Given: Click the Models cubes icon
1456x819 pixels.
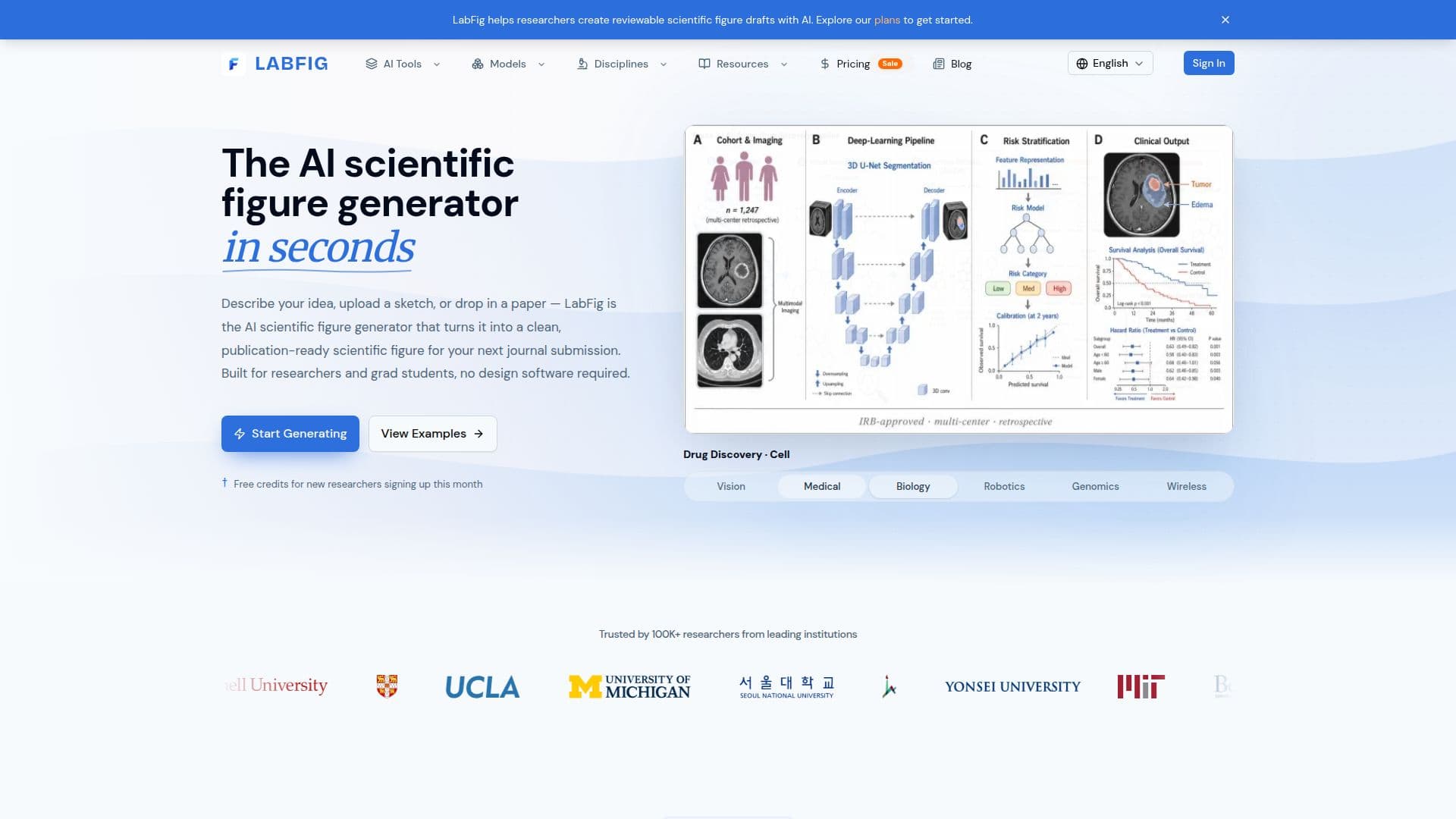Looking at the screenshot, I should [x=478, y=64].
